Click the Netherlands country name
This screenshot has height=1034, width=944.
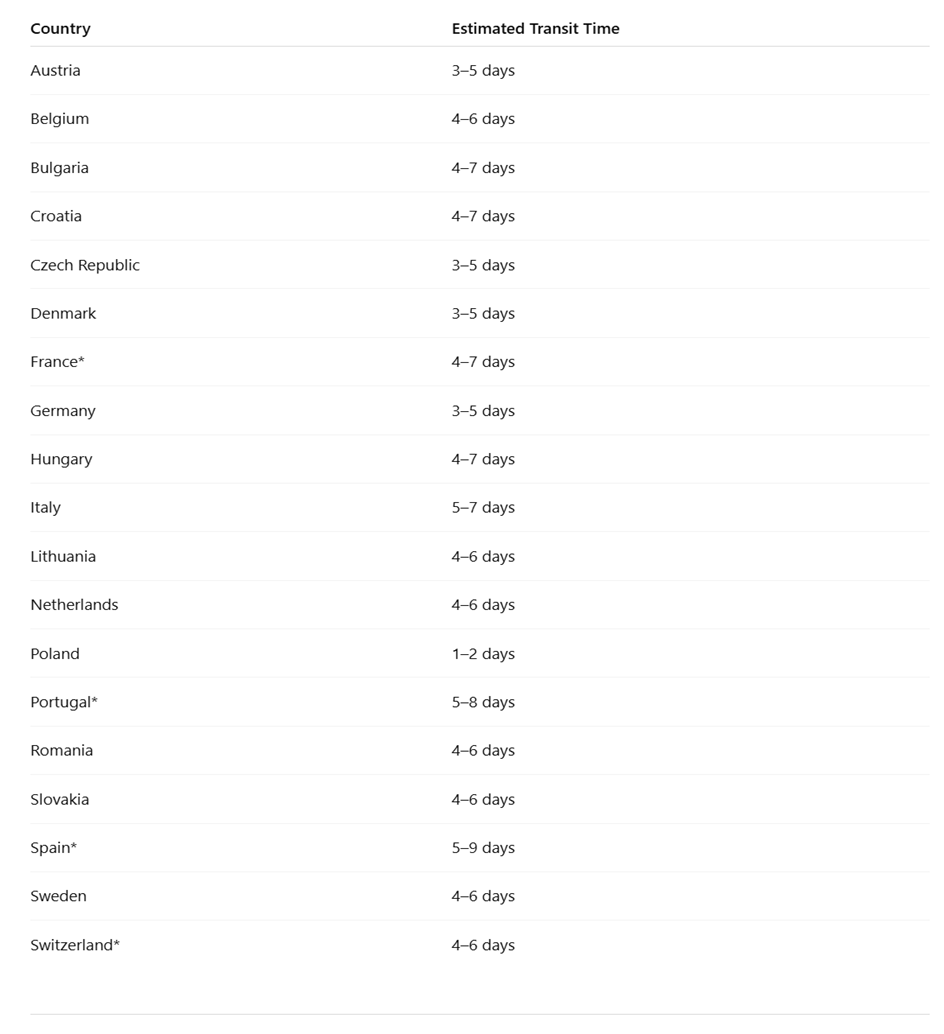74,605
